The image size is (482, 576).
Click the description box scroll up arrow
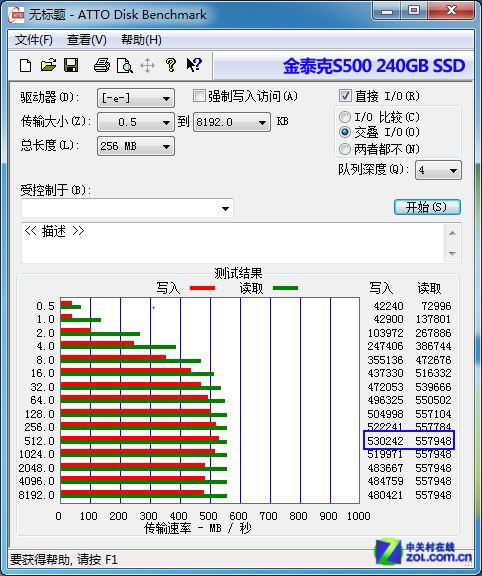(452, 233)
